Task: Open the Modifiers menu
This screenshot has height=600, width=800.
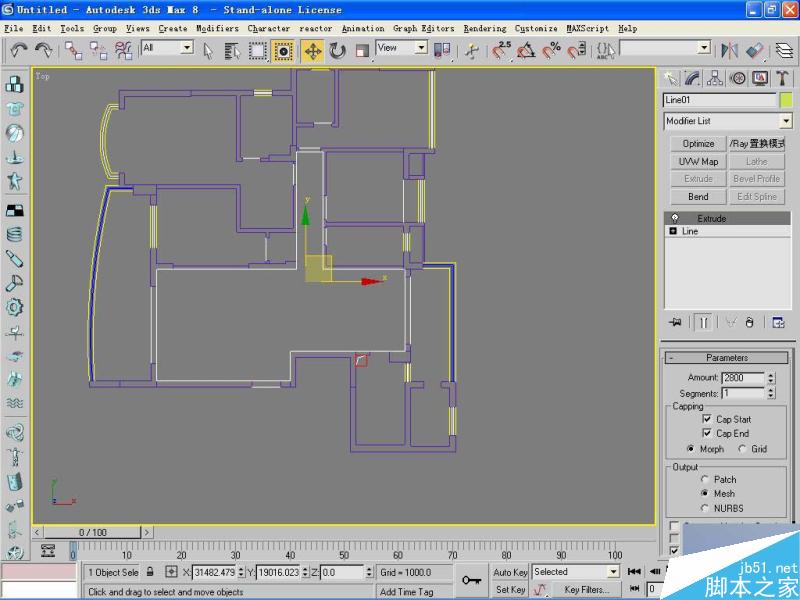Action: (217, 28)
